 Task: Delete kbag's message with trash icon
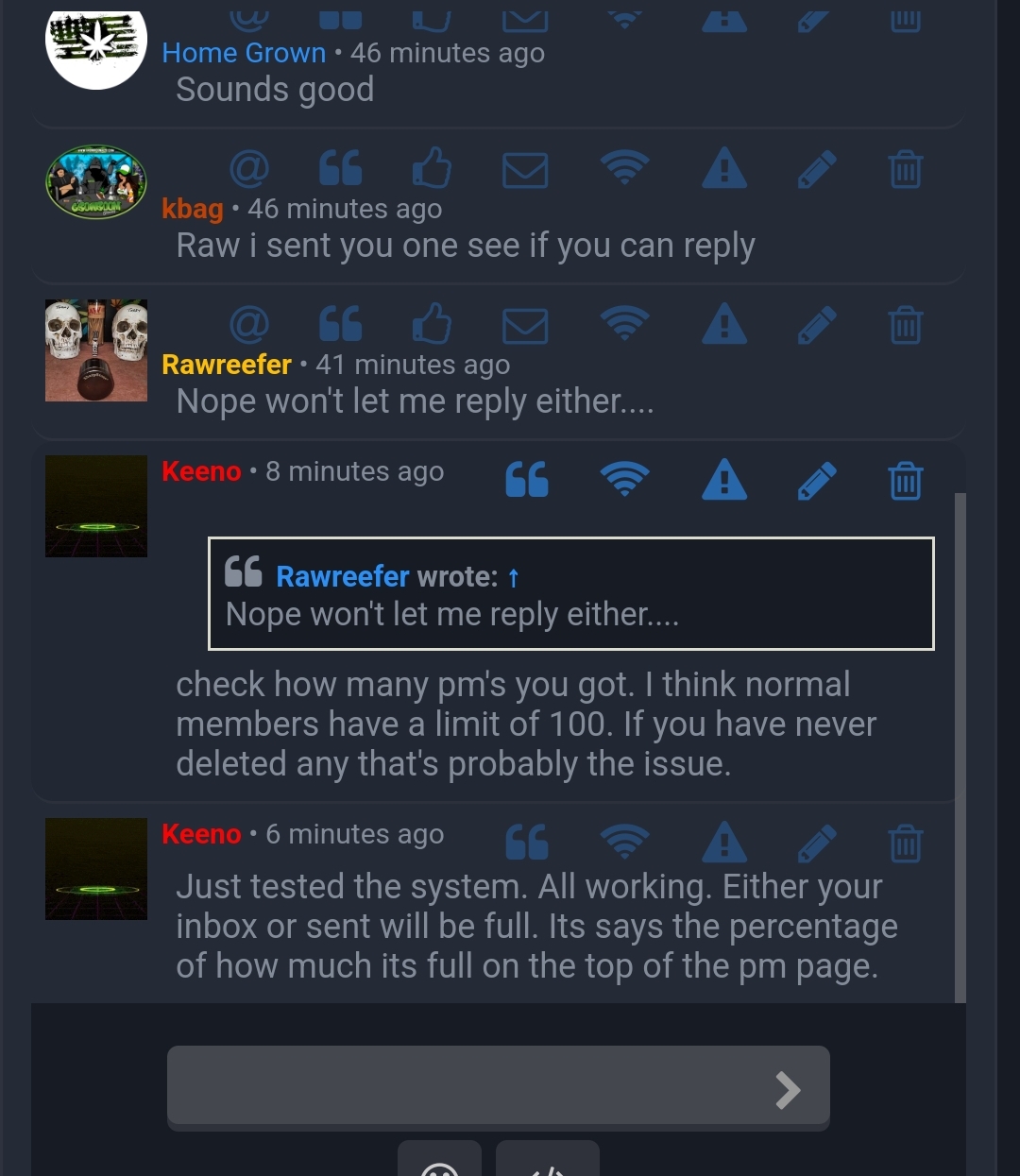click(x=906, y=169)
